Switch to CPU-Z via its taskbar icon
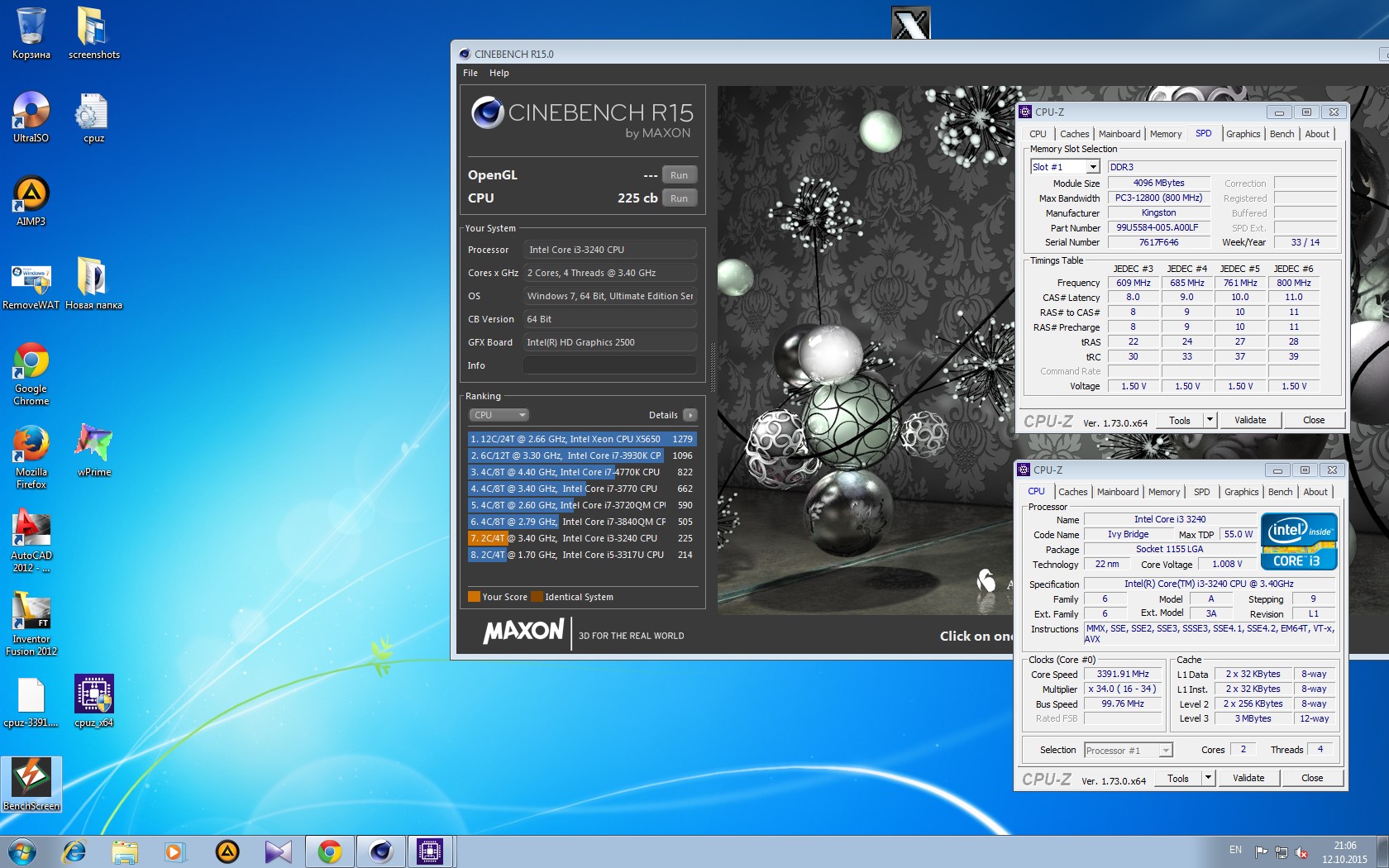 pyautogui.click(x=431, y=851)
